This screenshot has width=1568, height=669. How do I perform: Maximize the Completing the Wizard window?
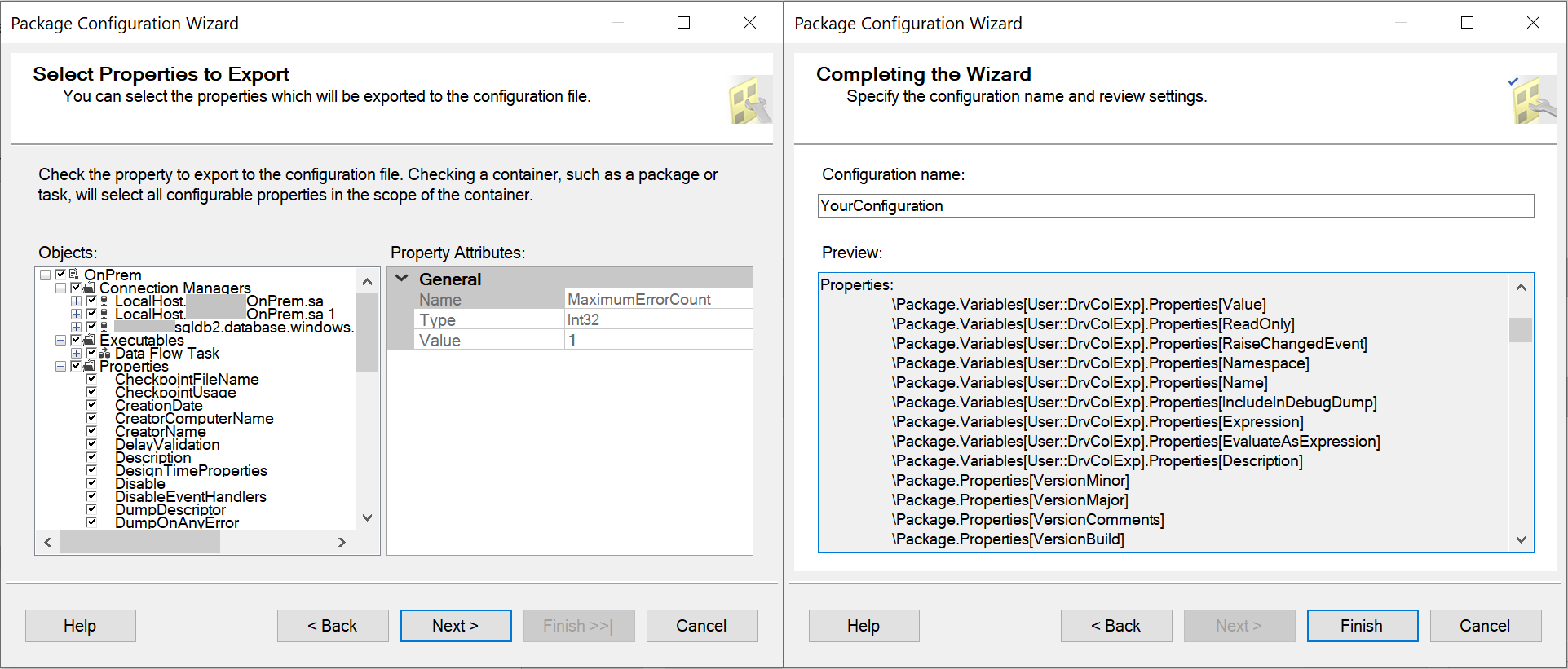coord(1468,23)
